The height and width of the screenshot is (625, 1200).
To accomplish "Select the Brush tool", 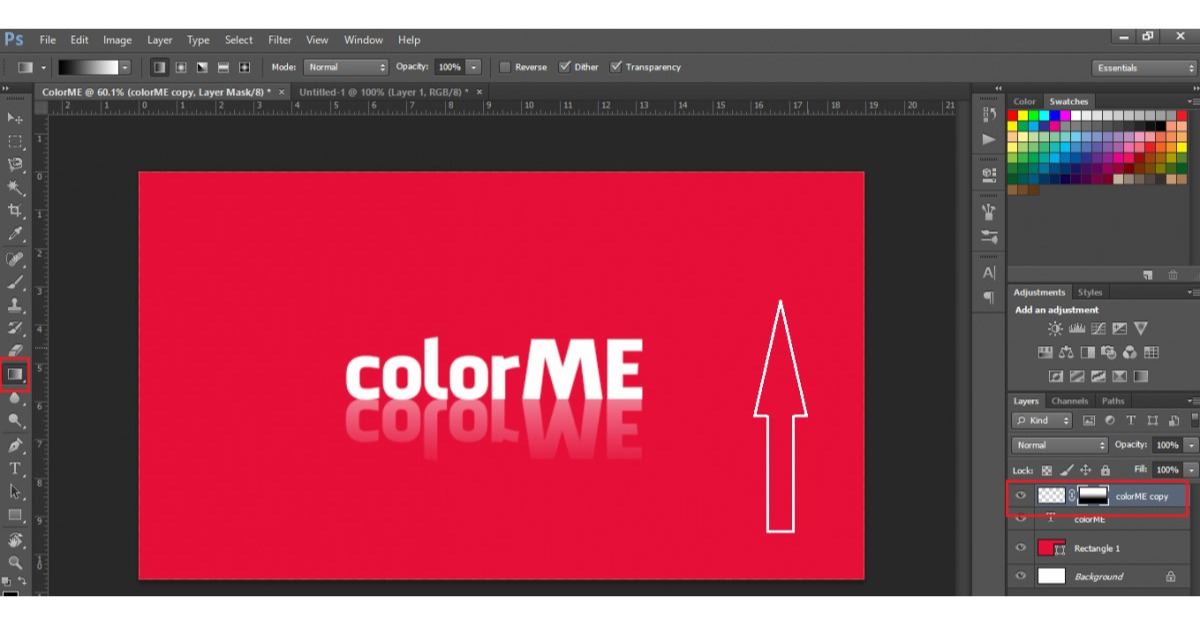I will point(15,283).
